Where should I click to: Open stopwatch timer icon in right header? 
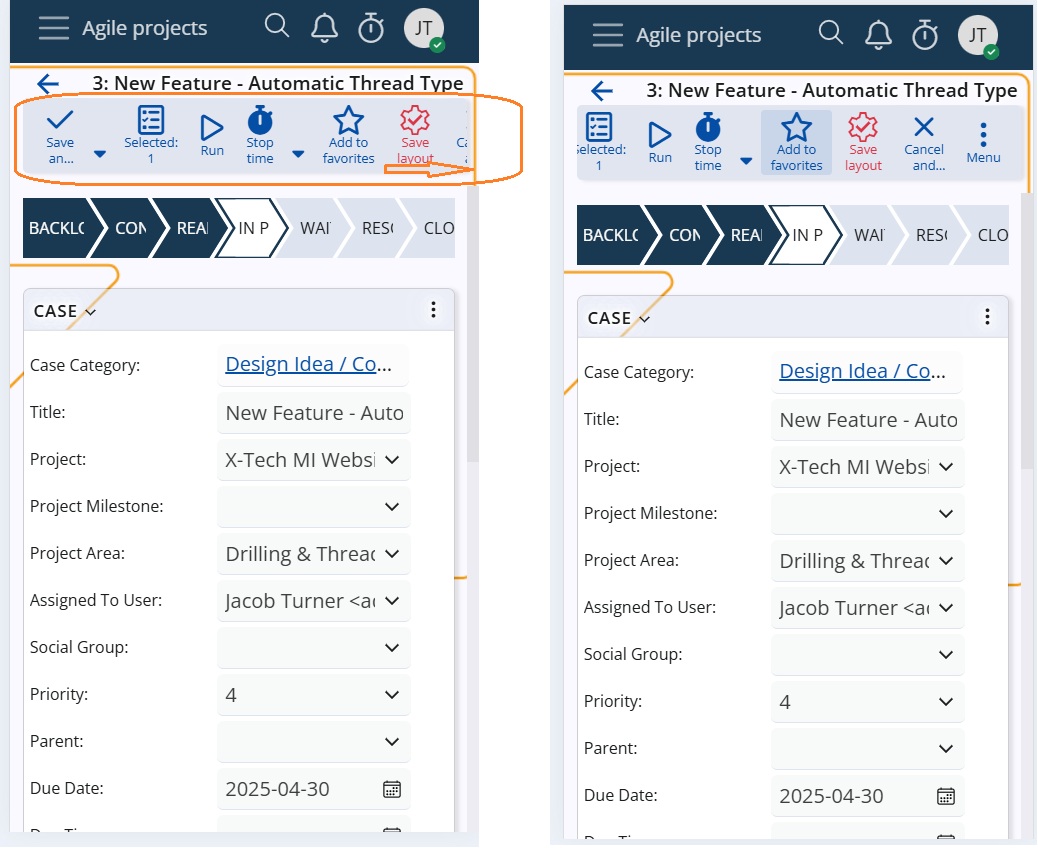click(925, 34)
